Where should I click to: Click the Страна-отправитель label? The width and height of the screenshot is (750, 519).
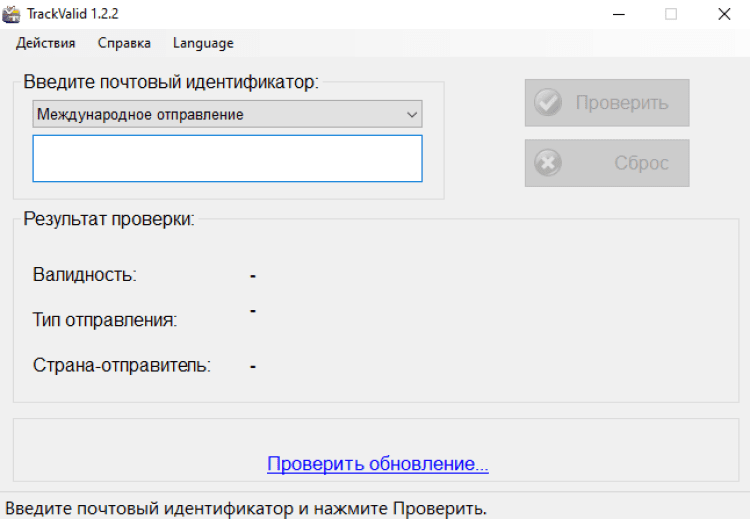pos(121,365)
